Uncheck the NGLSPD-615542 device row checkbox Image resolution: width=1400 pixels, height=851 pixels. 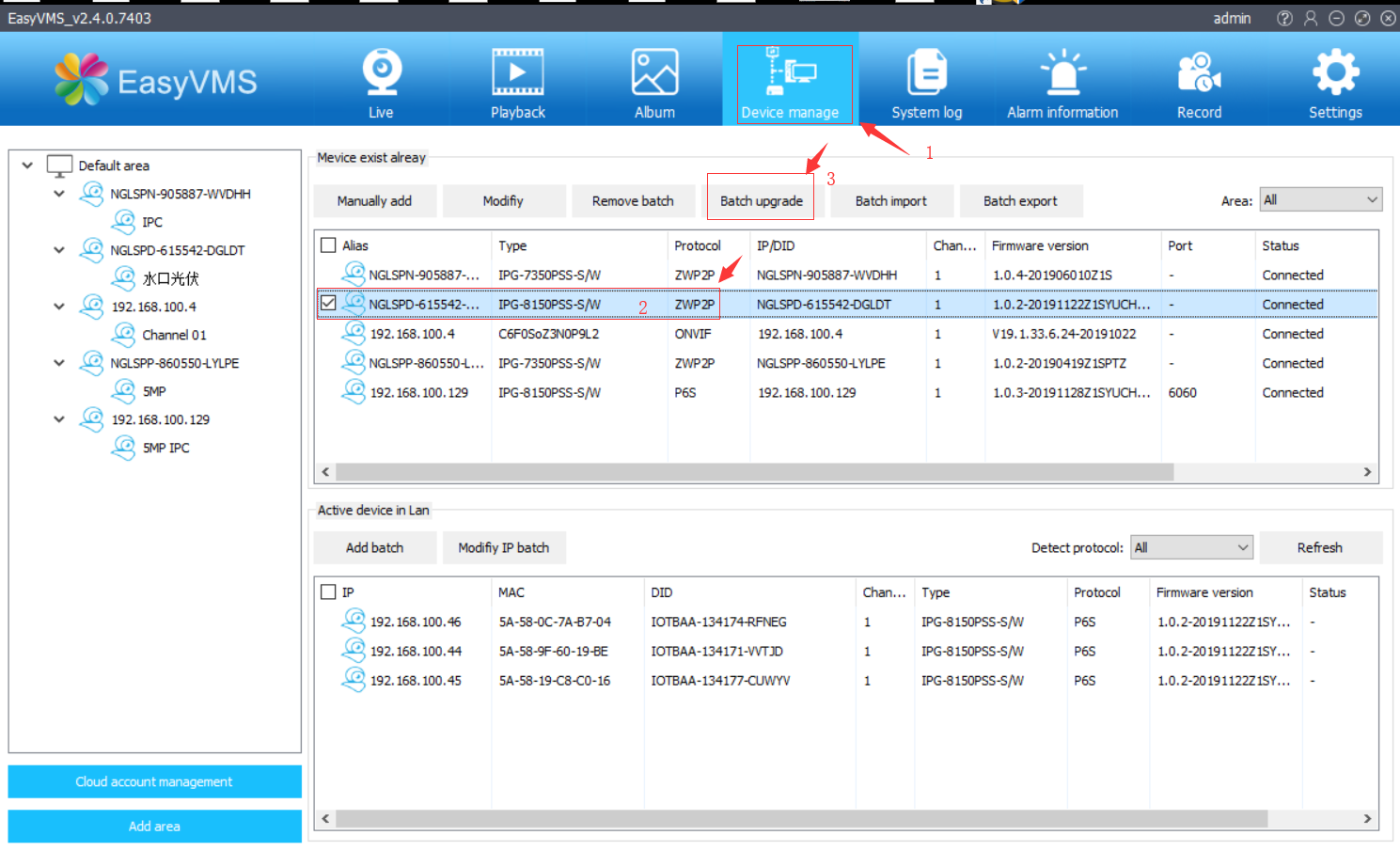(x=328, y=304)
